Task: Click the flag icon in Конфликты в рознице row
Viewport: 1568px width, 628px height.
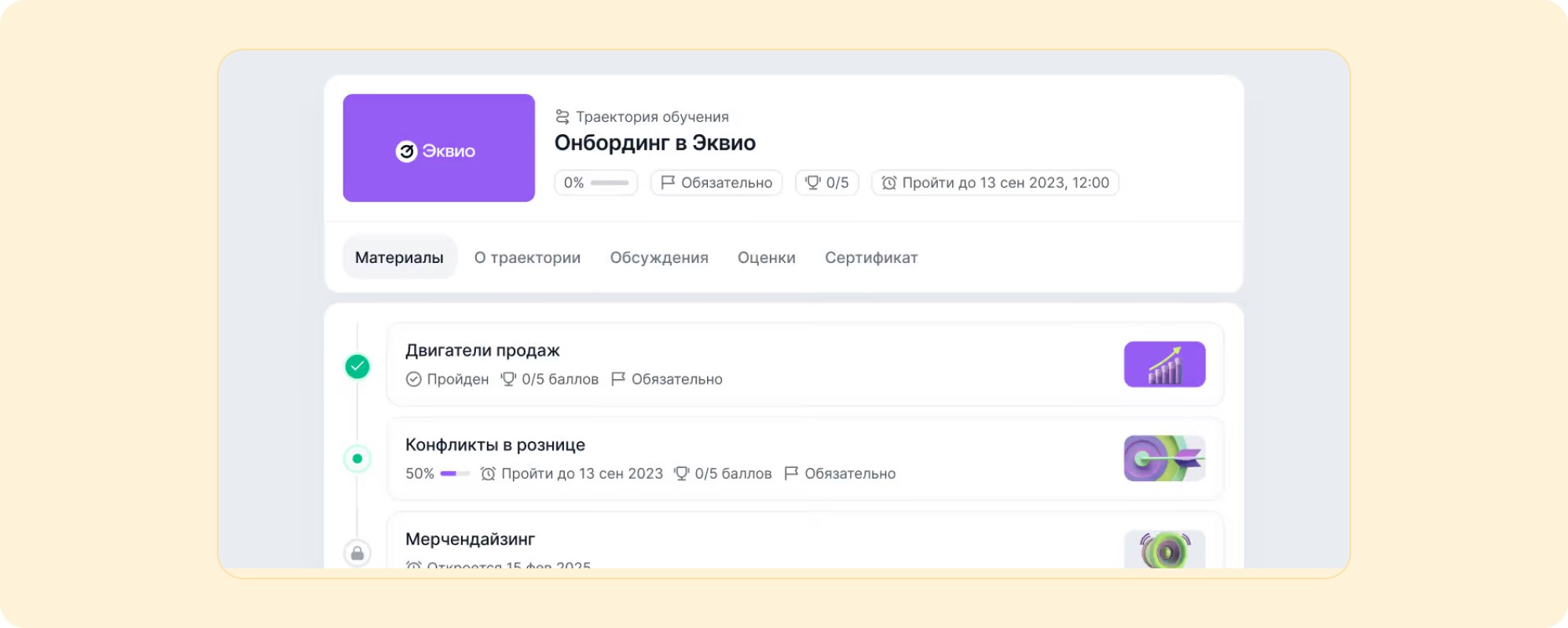Action: pos(791,473)
